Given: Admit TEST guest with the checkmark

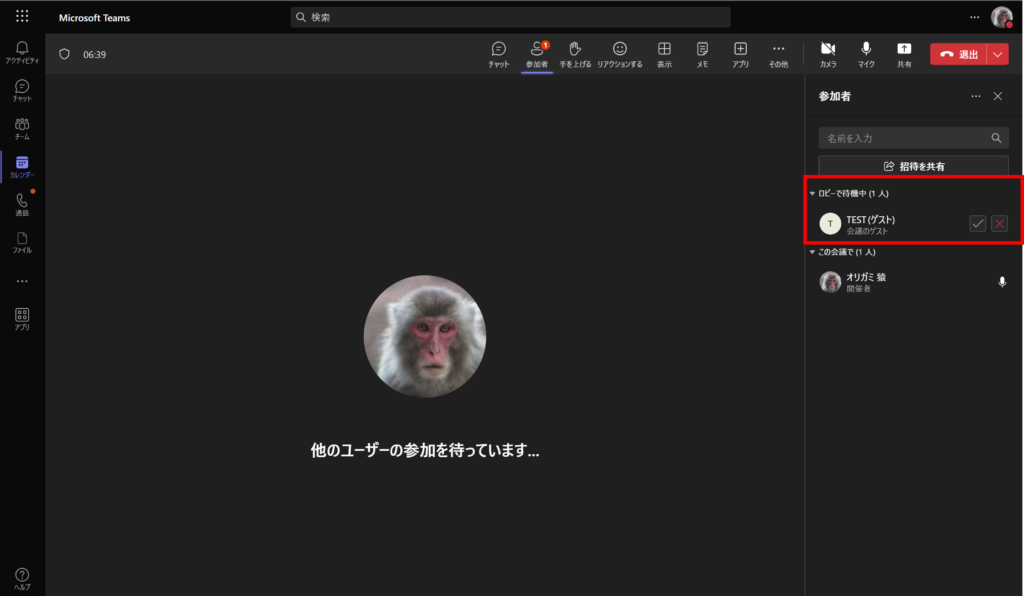Looking at the screenshot, I should pyautogui.click(x=977, y=224).
